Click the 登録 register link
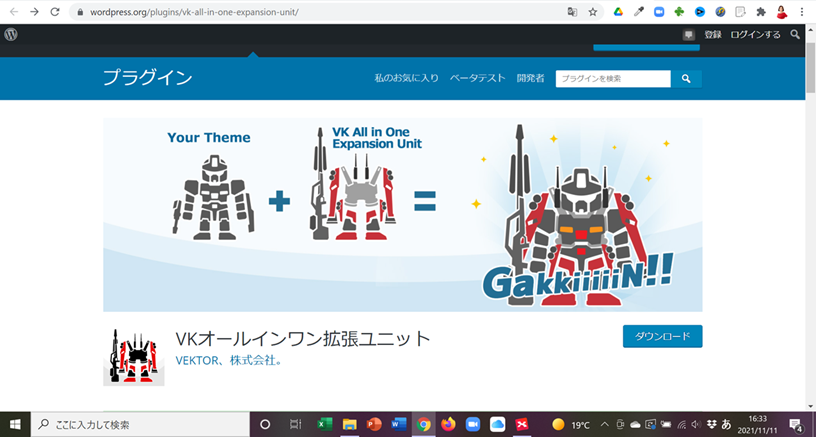The height and width of the screenshot is (437, 816). 713,35
